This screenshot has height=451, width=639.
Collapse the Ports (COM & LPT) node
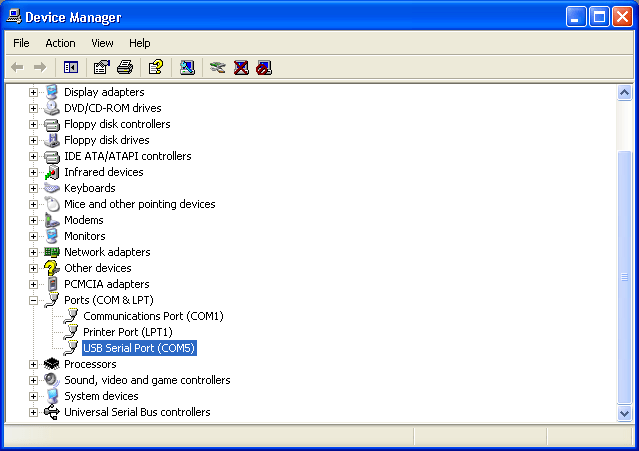(33, 301)
